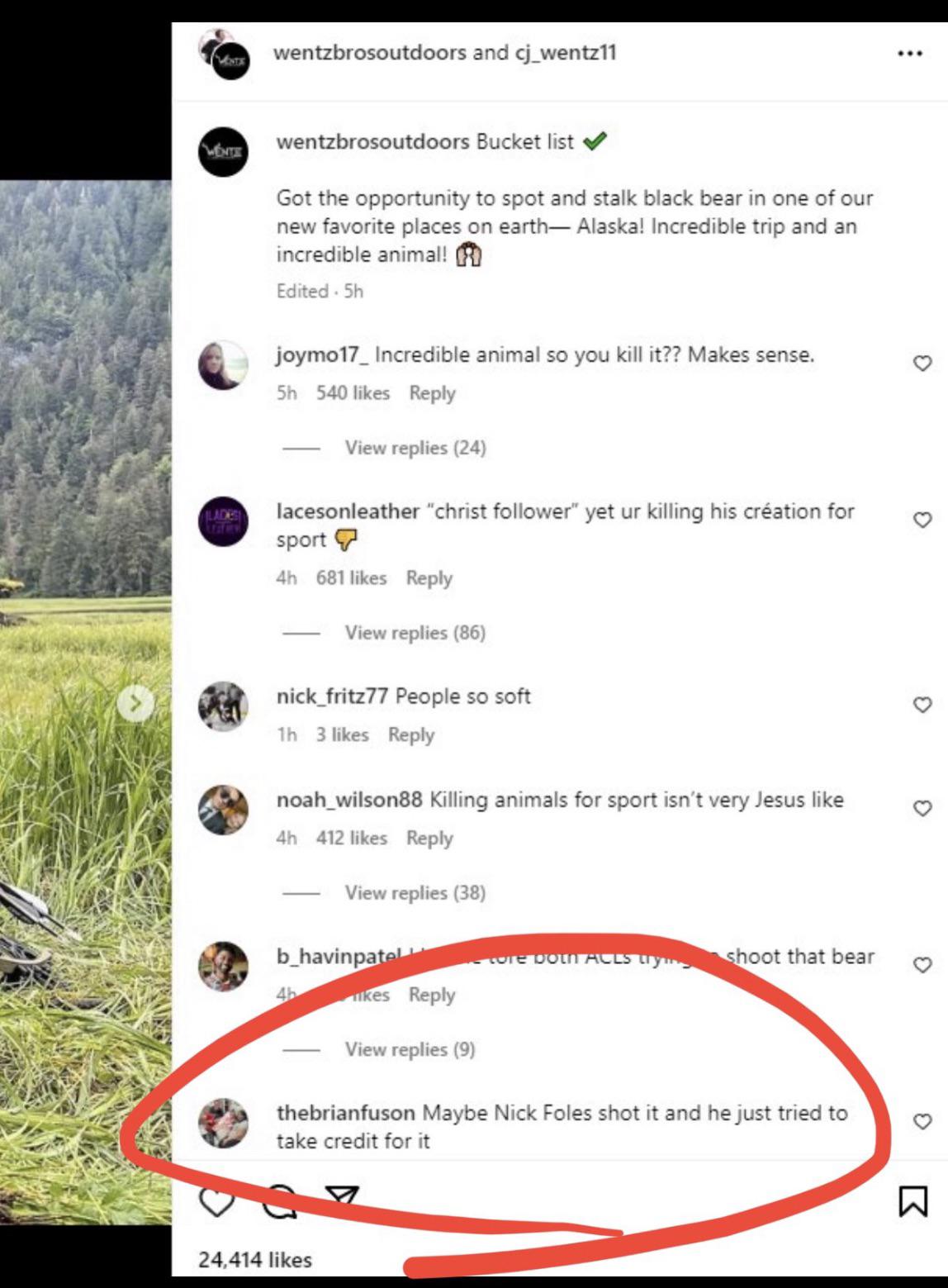
Task: Share the post via paper plane icon
Action: 341,1200
